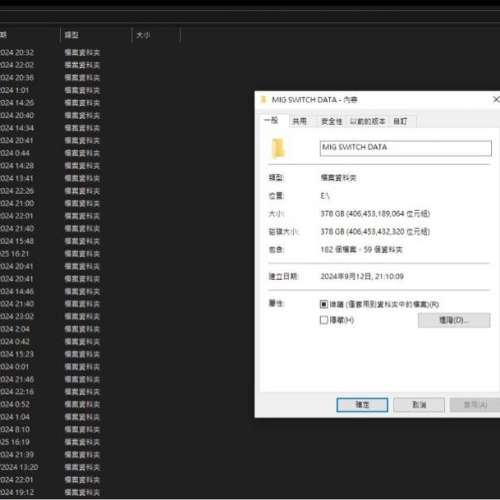The width and height of the screenshot is (500, 500).
Task: Open the 自訂 customize tab
Action: tap(400, 121)
